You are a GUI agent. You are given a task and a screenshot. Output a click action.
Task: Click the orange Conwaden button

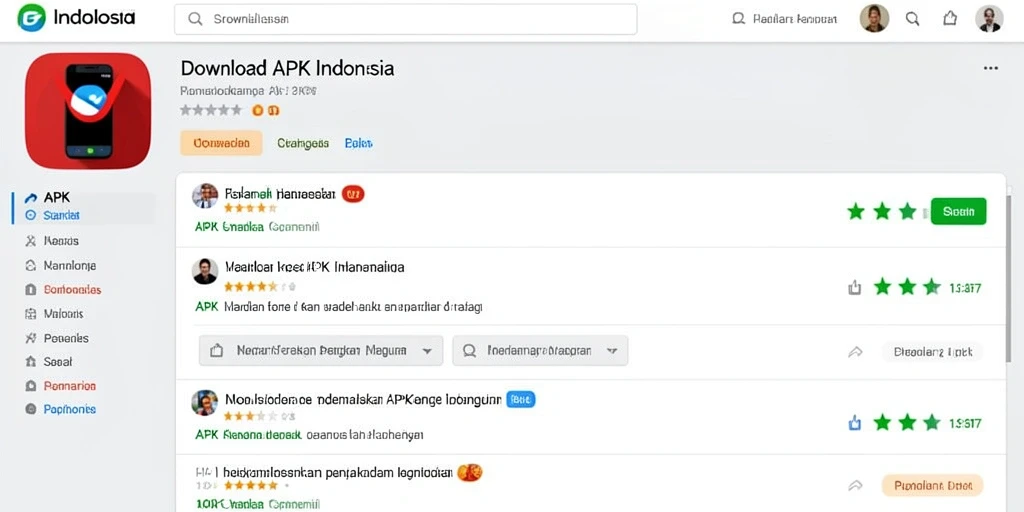point(221,143)
